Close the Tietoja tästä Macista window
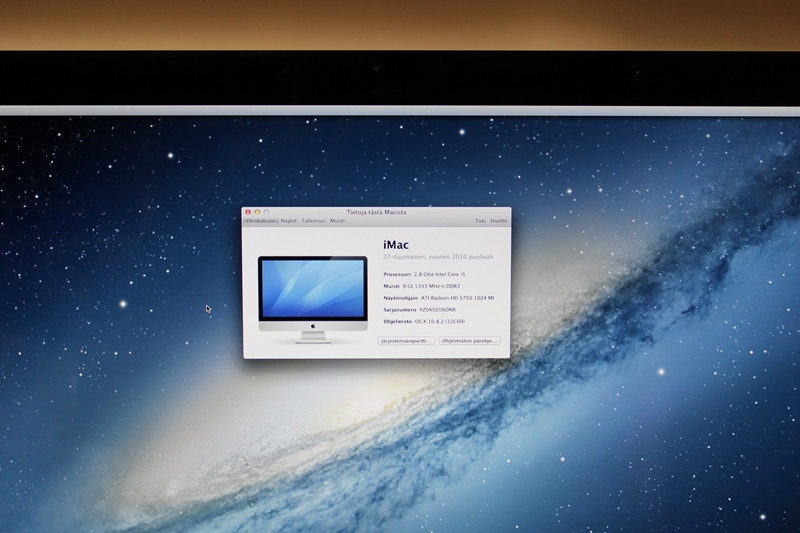The image size is (800, 533). point(248,212)
